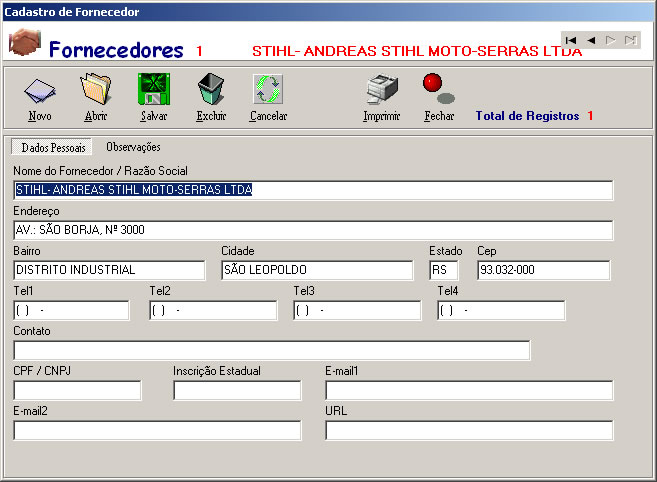
Task: Click the Abrir button label
Action: coord(96,116)
